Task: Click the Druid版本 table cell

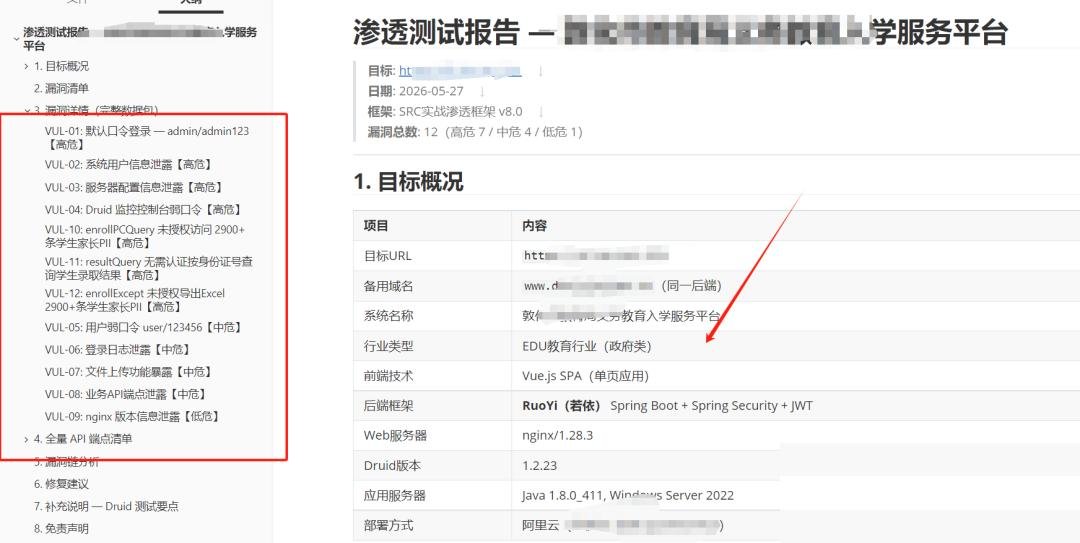Action: [433, 466]
